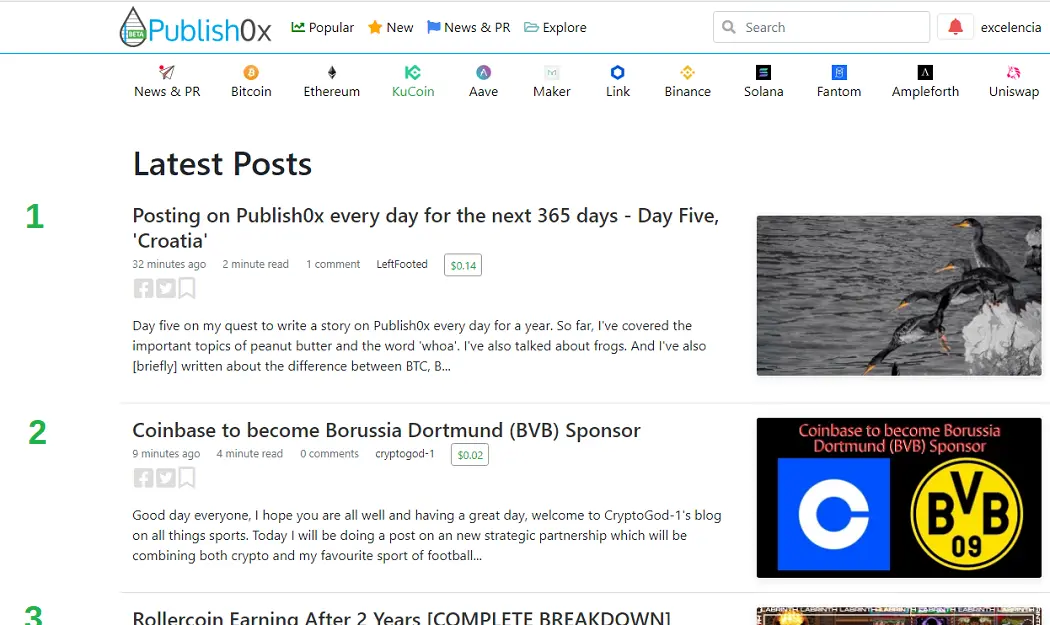
Task: Click the Publish0x logo
Action: pos(195,27)
